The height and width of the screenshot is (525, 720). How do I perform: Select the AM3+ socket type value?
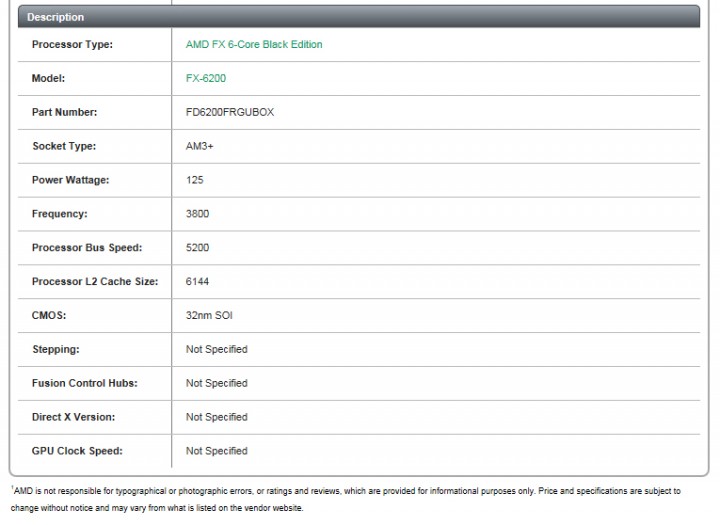click(x=199, y=146)
